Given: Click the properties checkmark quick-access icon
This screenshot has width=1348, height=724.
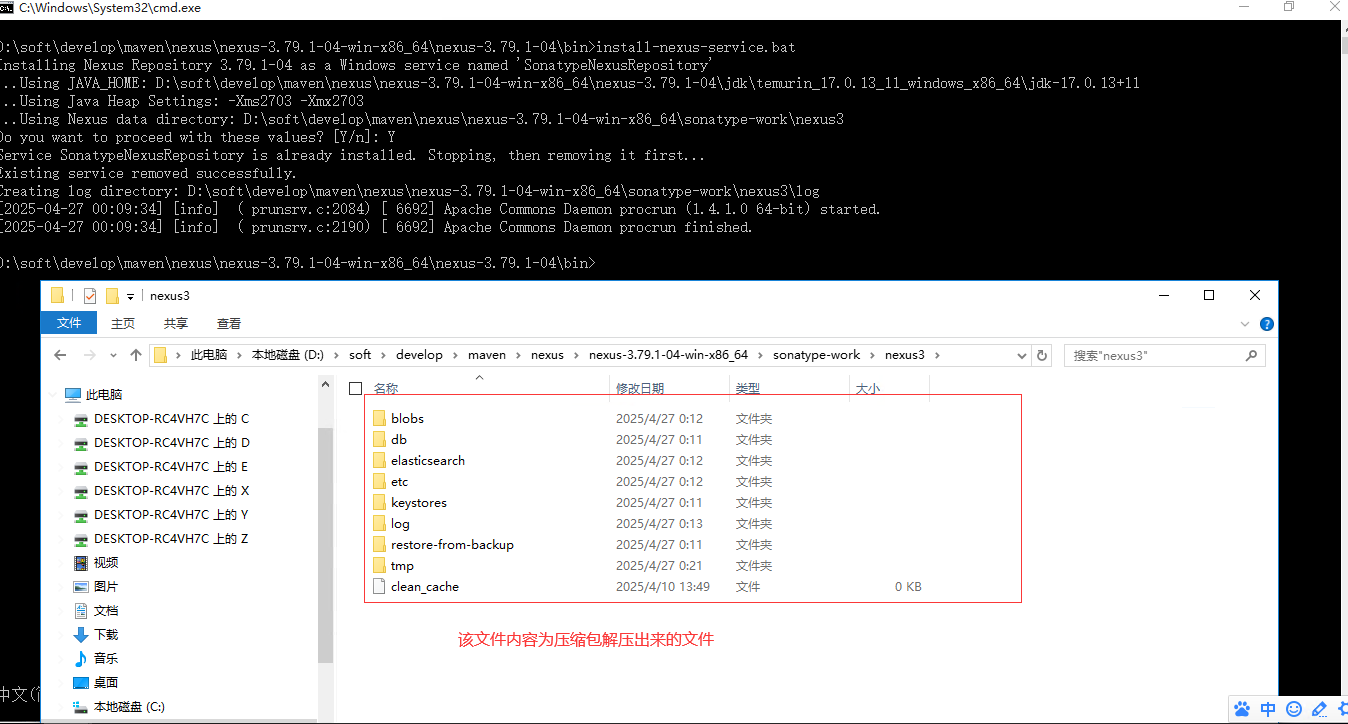Looking at the screenshot, I should tap(90, 296).
